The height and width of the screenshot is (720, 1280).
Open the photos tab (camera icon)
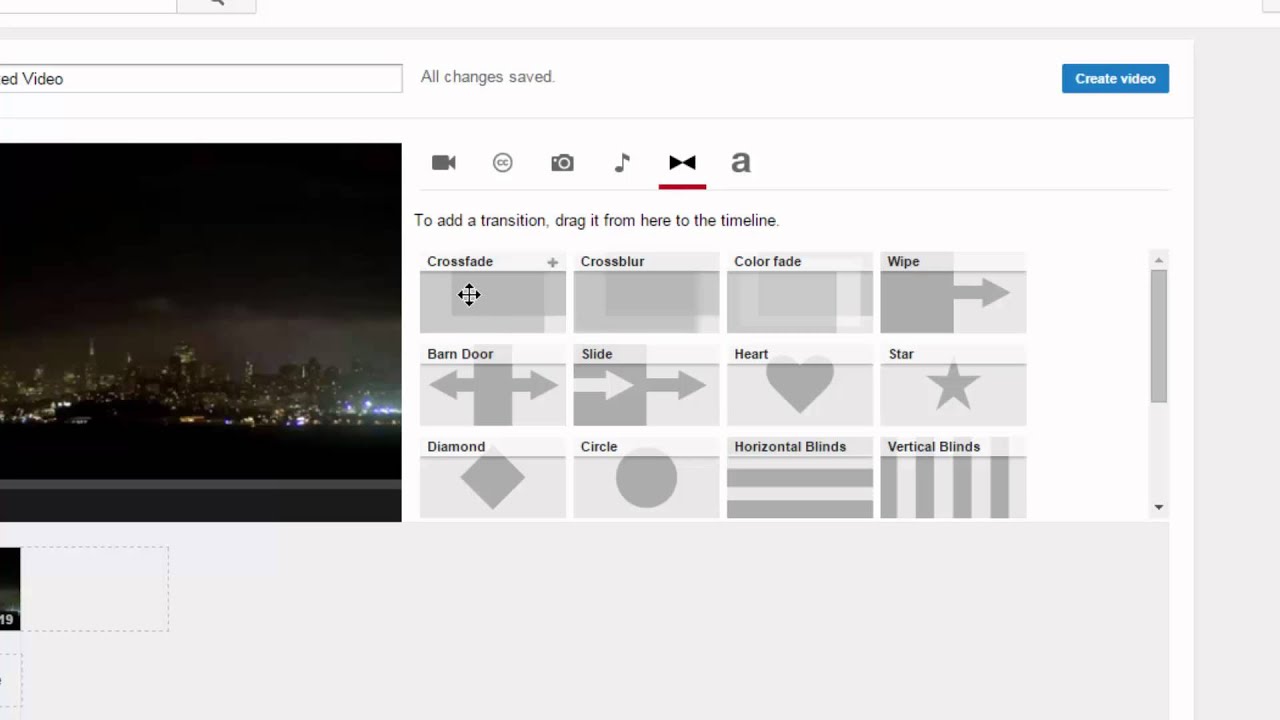point(562,162)
